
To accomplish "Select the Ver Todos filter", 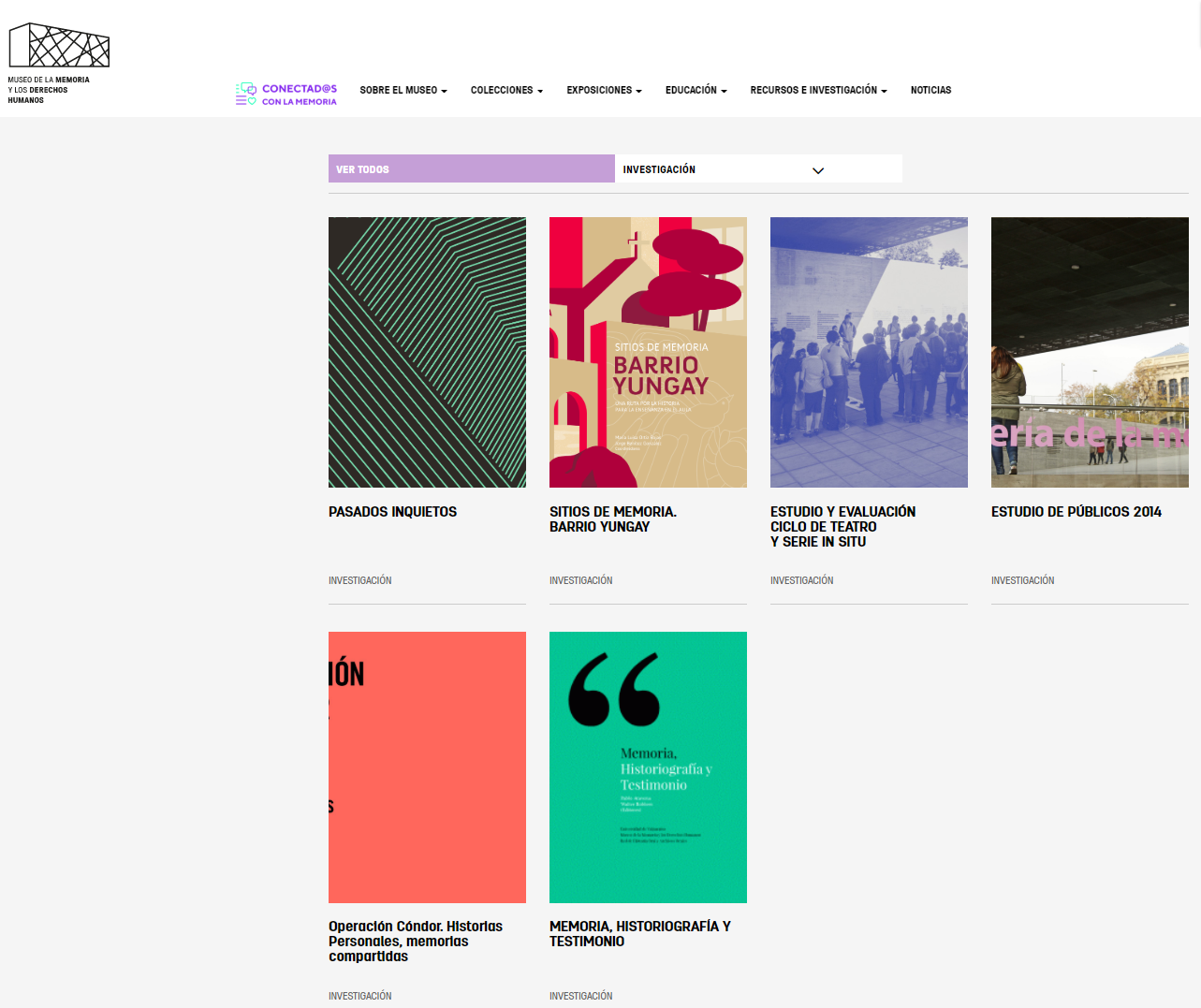I will click(x=472, y=168).
